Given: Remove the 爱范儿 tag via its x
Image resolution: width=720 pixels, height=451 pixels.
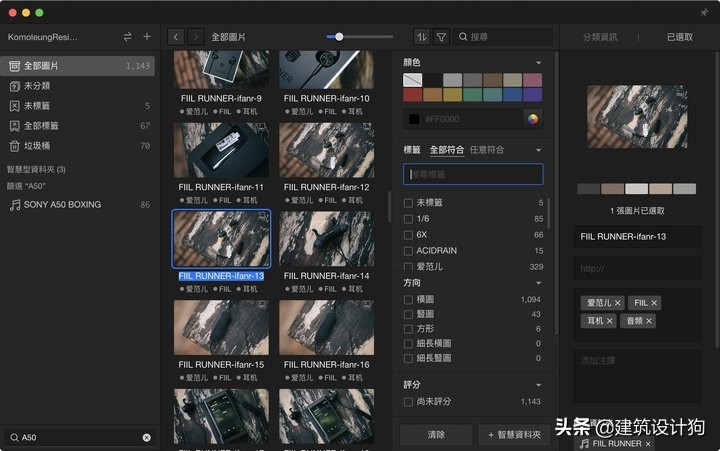Looking at the screenshot, I should coord(618,303).
